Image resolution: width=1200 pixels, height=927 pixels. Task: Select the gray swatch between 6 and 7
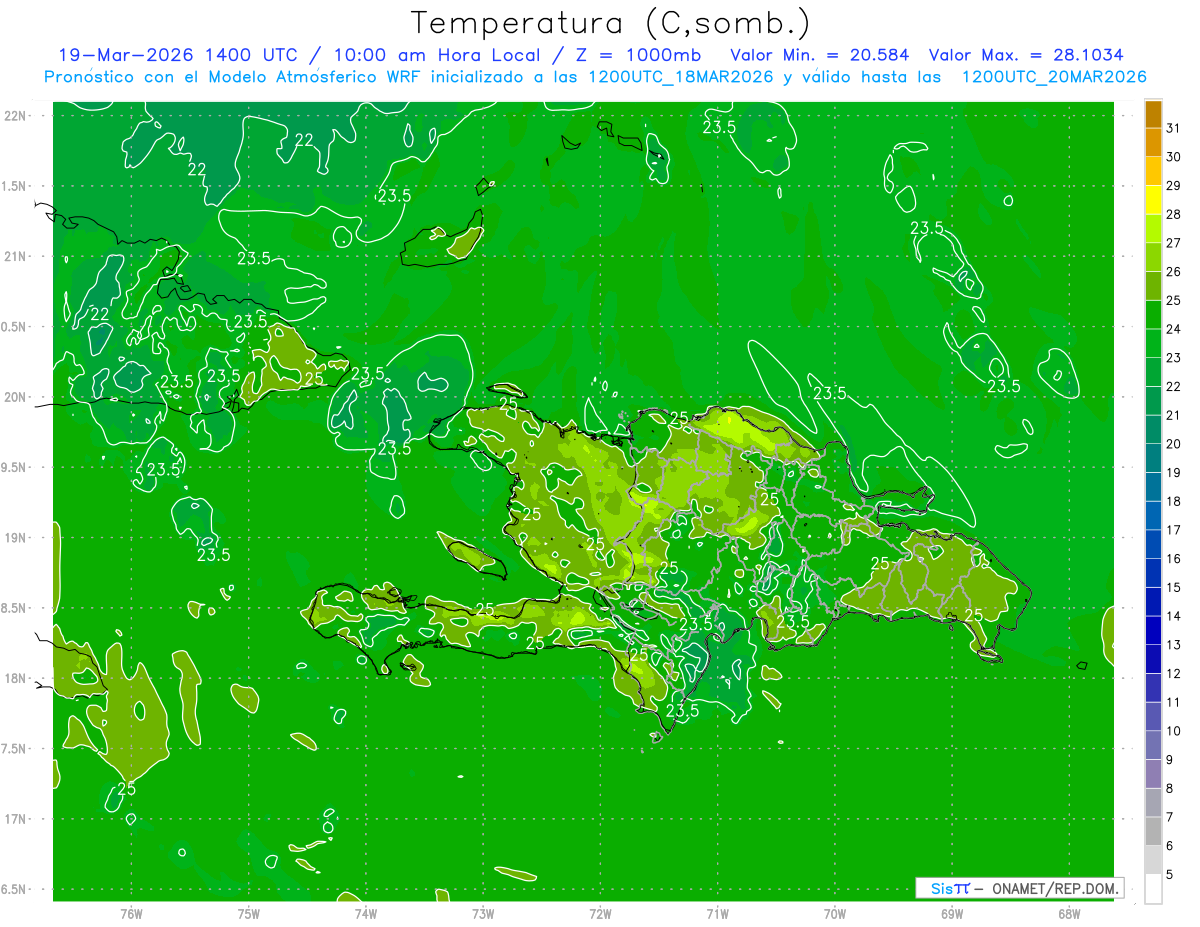[1153, 831]
